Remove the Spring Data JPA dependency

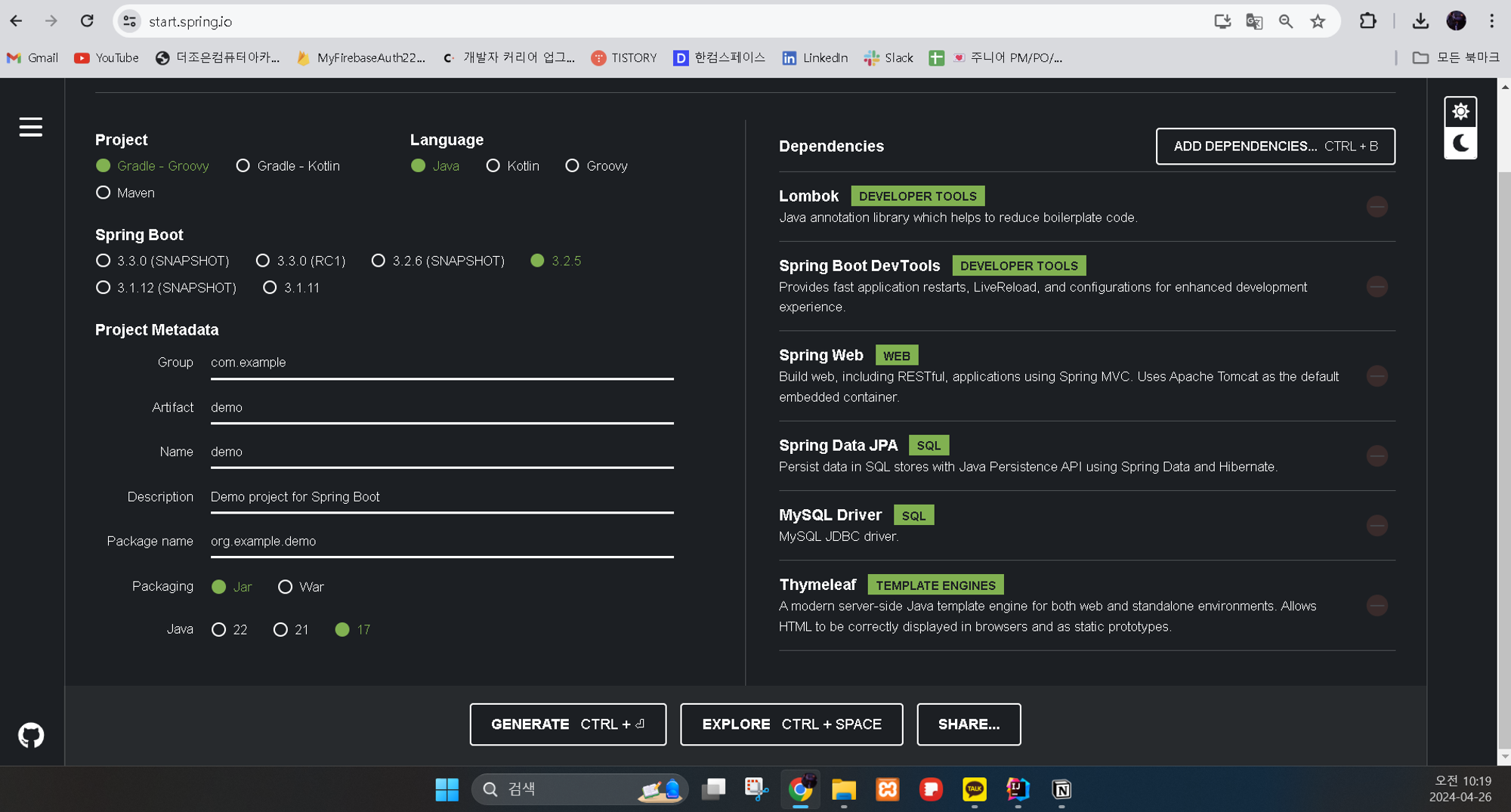1377,455
